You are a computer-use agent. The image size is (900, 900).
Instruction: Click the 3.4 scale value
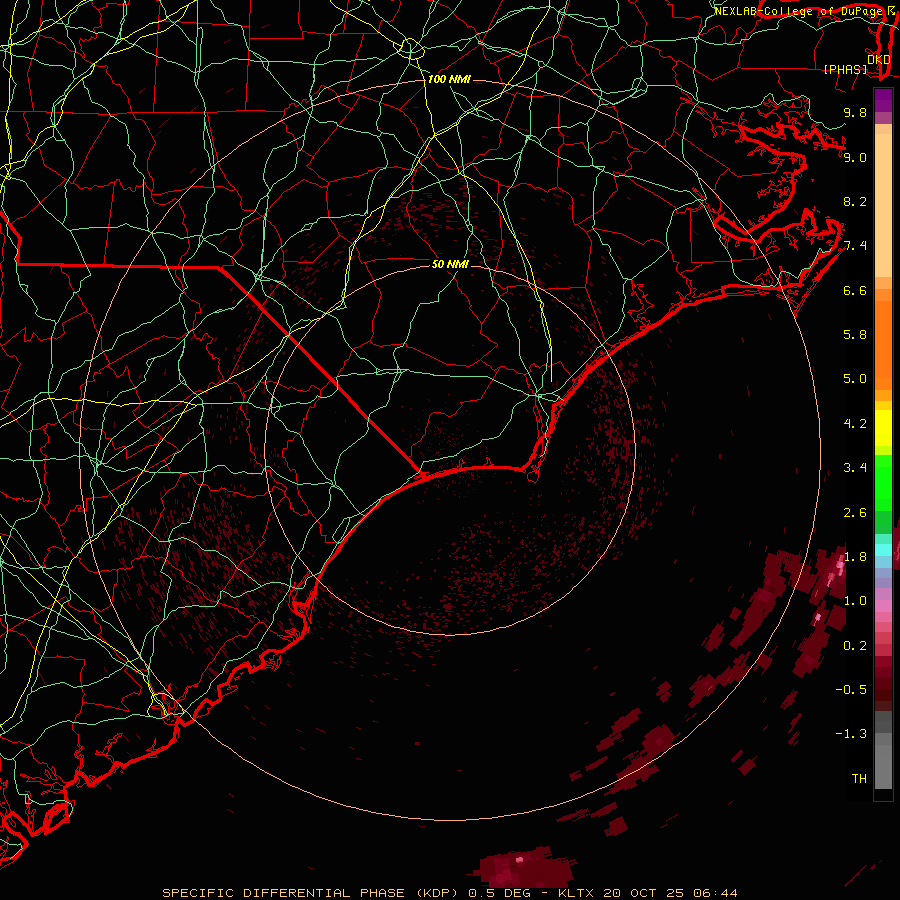point(855,468)
